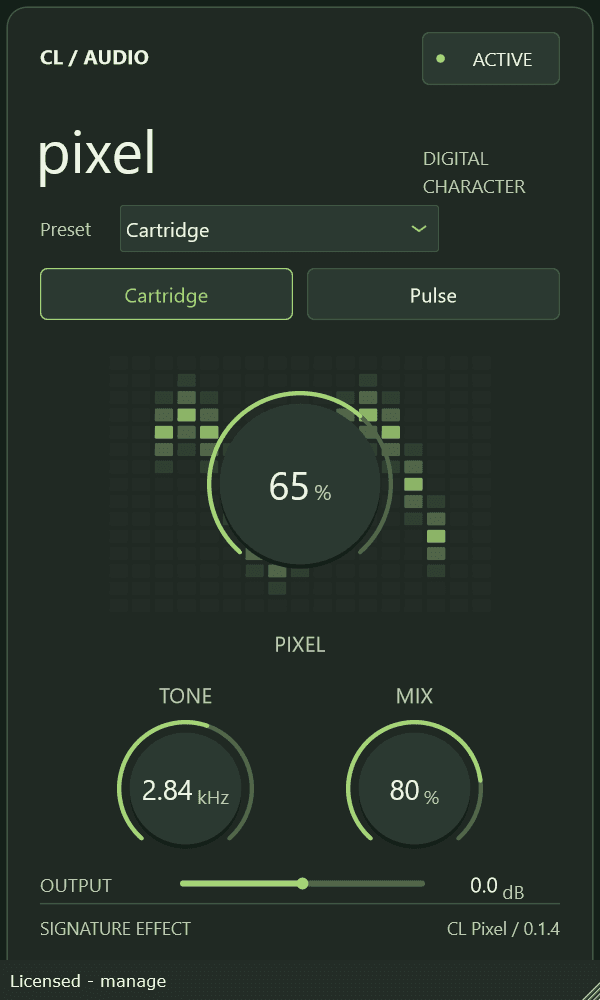Viewport: 600px width, 1000px height.
Task: Open the Preset dropdown showing Cartridge
Action: tap(279, 229)
